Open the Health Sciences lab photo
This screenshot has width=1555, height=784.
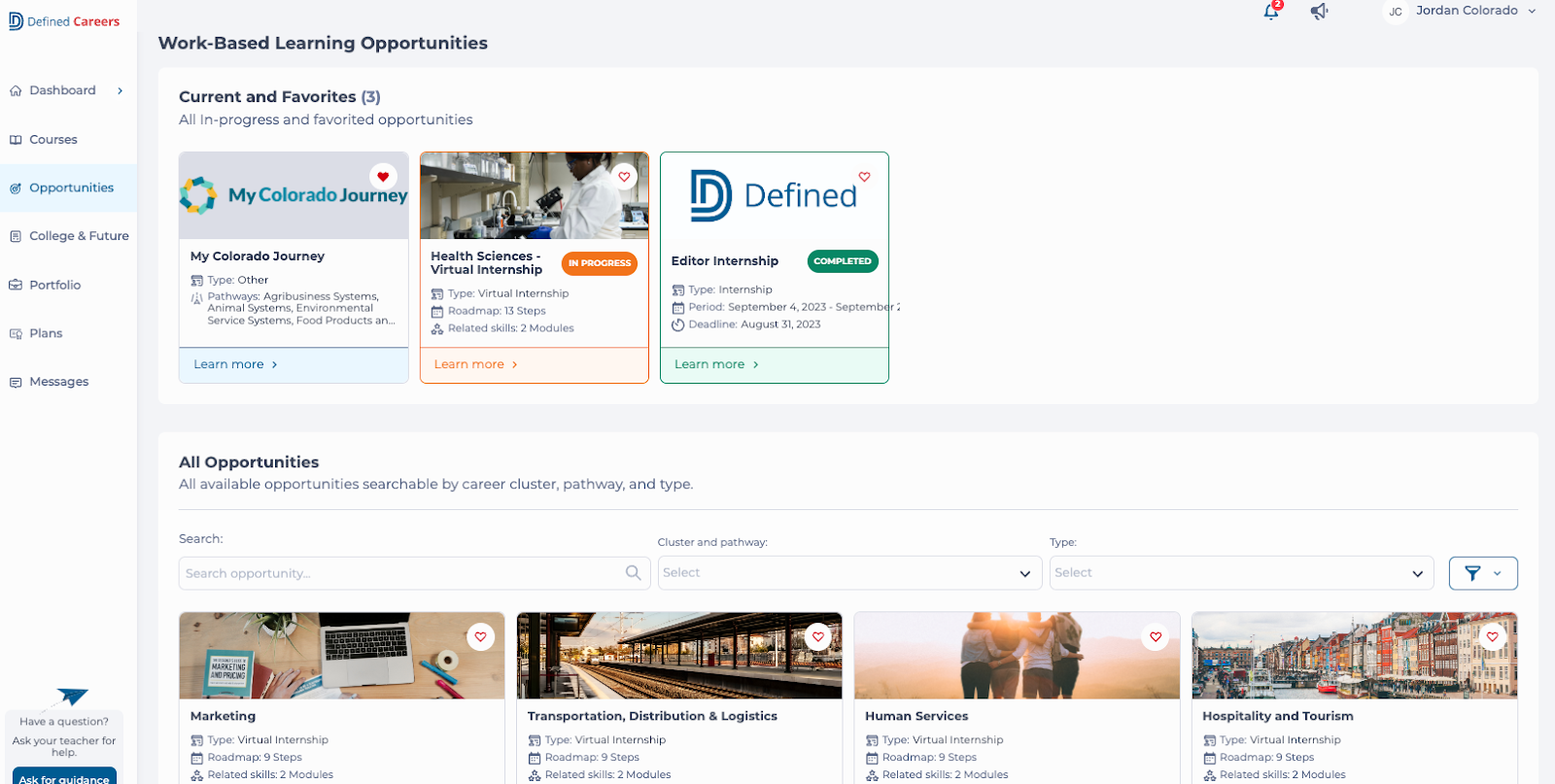tap(535, 195)
